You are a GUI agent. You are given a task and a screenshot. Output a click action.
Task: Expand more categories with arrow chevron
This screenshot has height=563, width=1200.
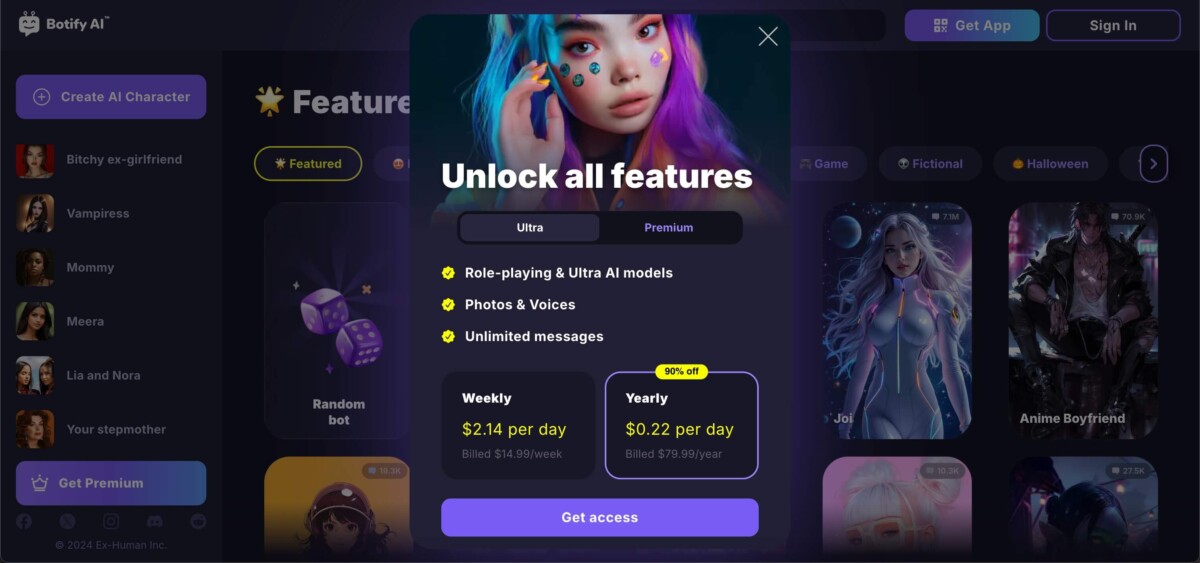tap(1153, 164)
